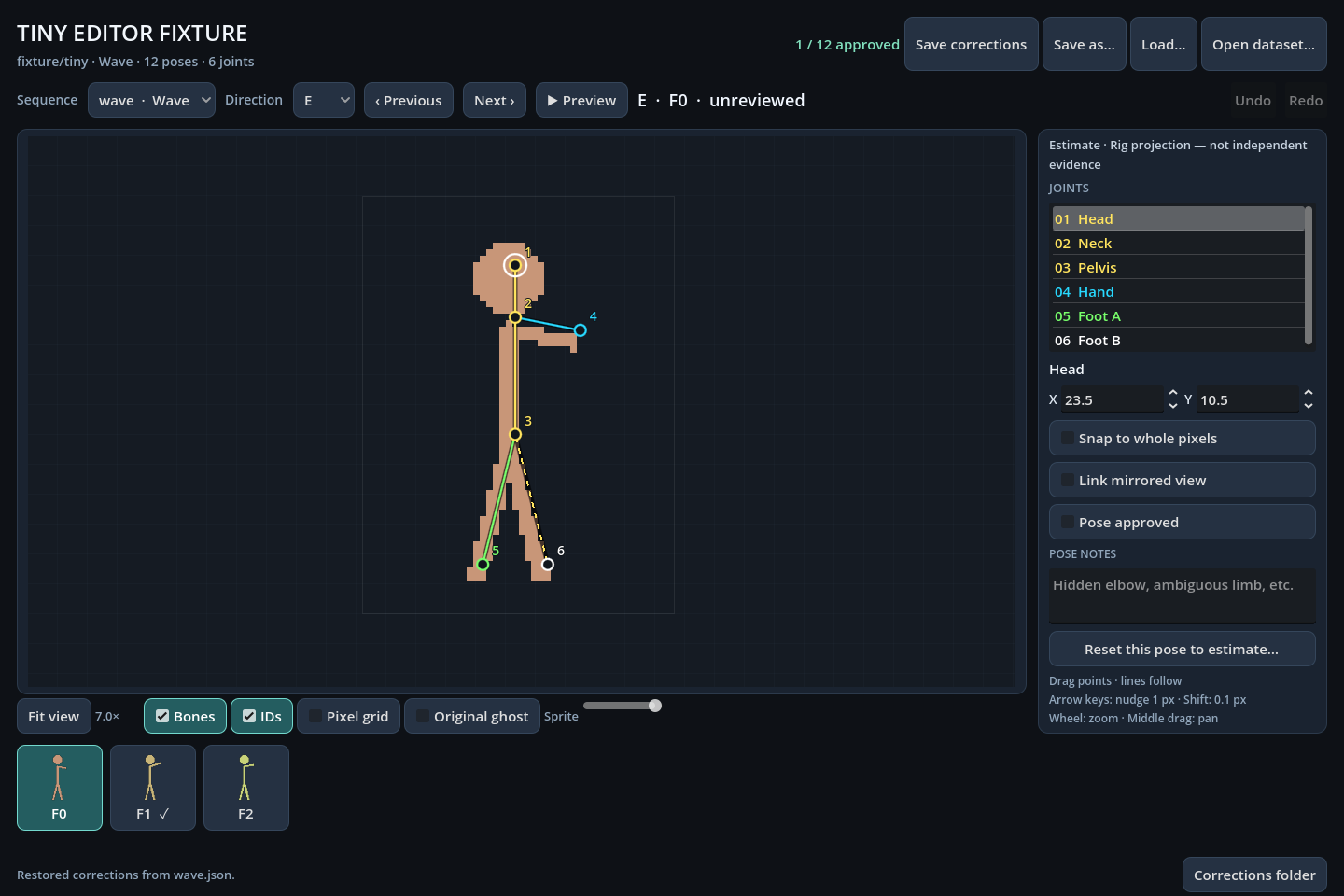Decrement the Y coordinate stepper

click(1309, 406)
